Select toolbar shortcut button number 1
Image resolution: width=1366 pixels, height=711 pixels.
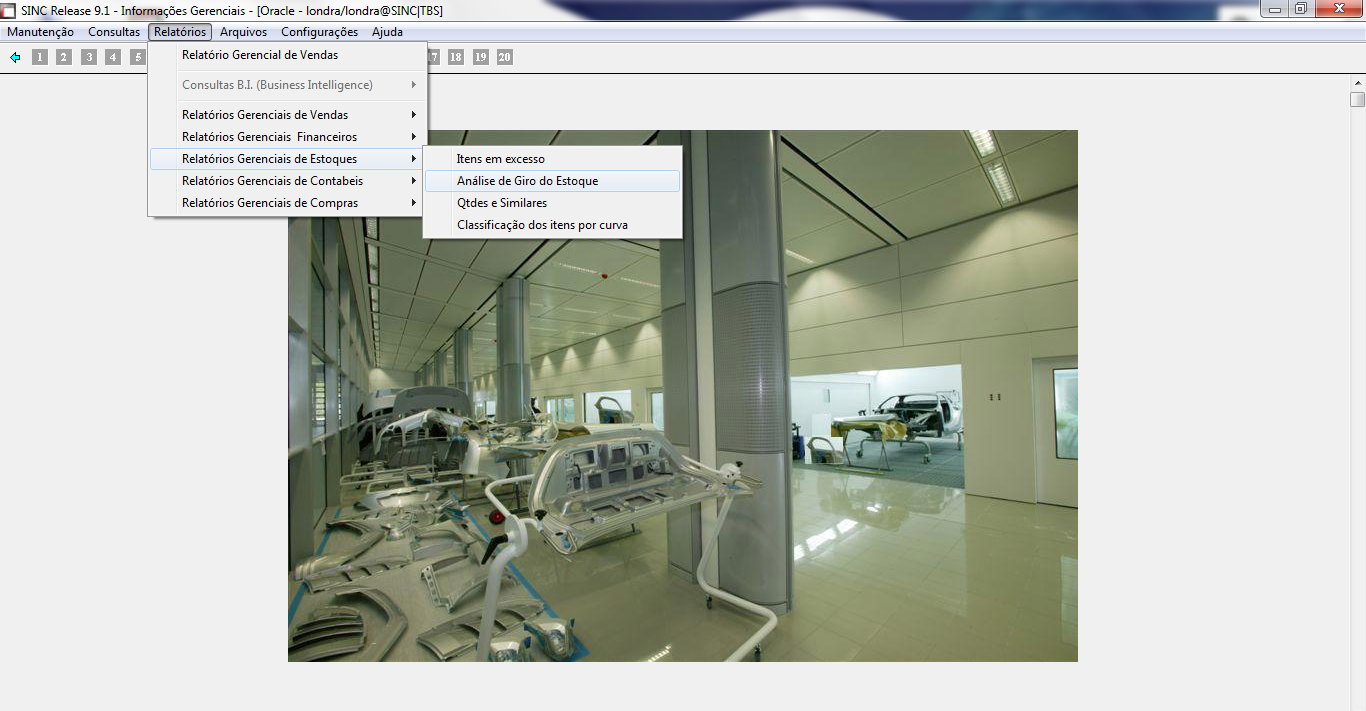40,57
